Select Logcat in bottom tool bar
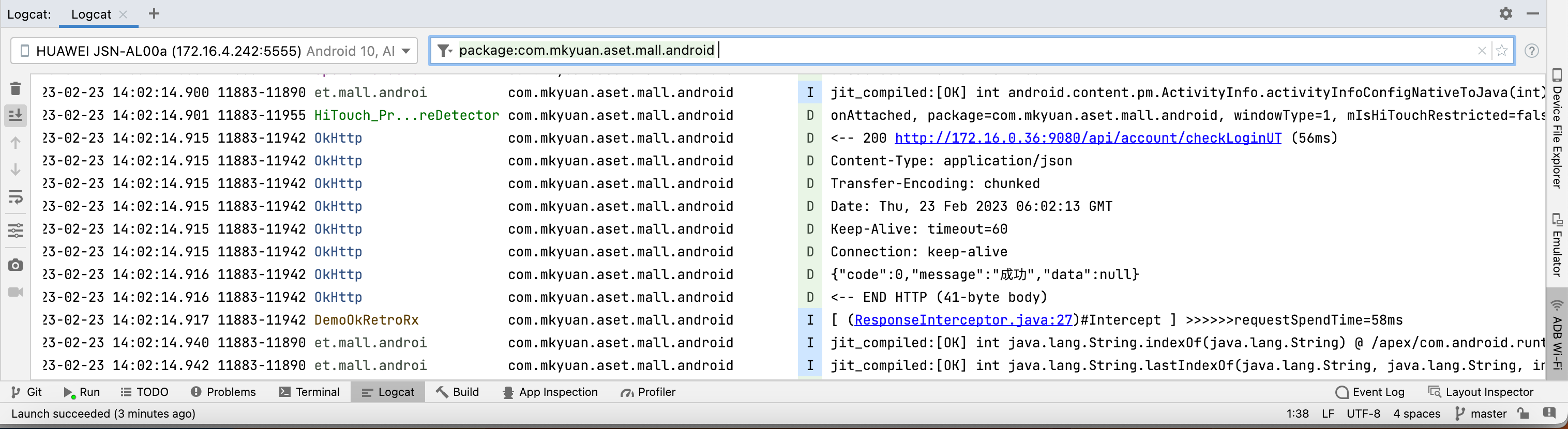Viewport: 1568px width, 429px height. click(x=388, y=392)
